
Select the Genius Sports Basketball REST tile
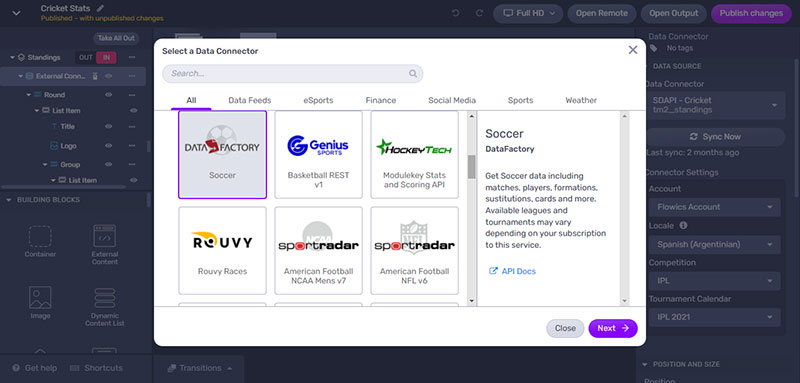tap(318, 155)
